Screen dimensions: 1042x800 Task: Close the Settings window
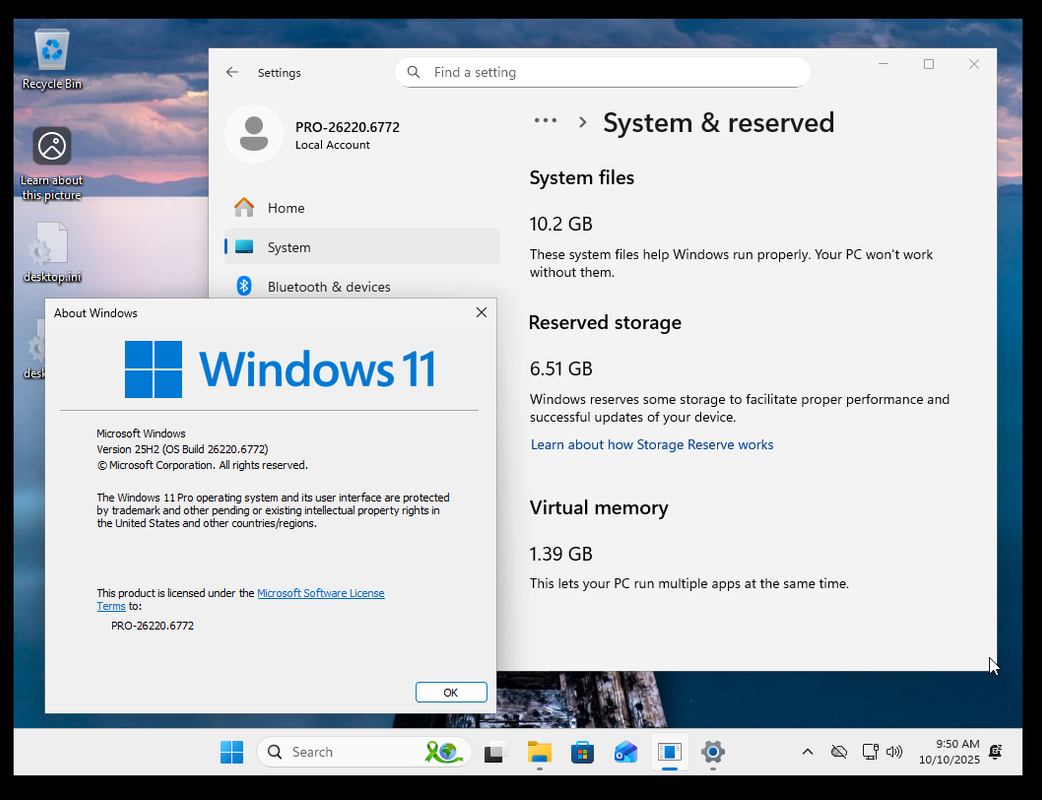(x=974, y=64)
